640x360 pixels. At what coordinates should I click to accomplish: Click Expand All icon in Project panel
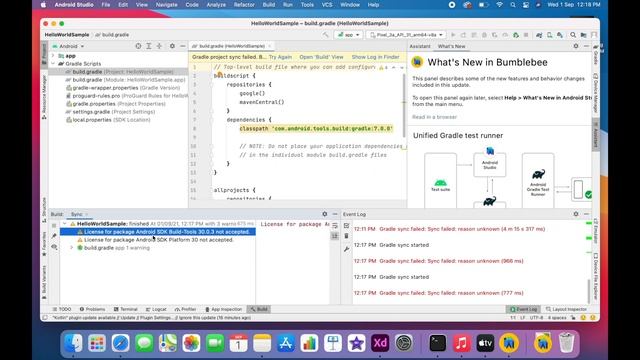coord(149,46)
